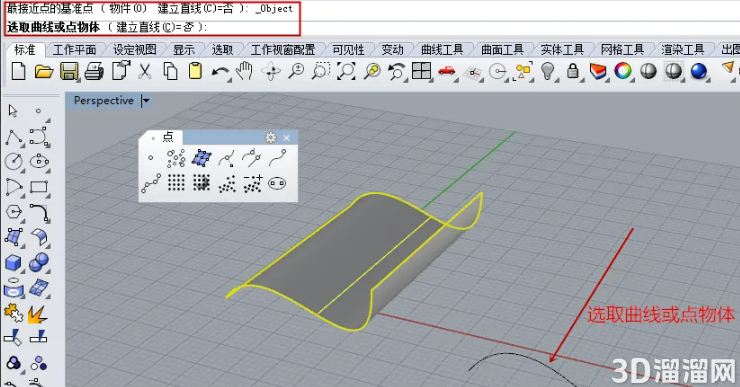Image resolution: width=740 pixels, height=387 pixels.
Task: Open a file with folder icon
Action: pyautogui.click(x=44, y=72)
